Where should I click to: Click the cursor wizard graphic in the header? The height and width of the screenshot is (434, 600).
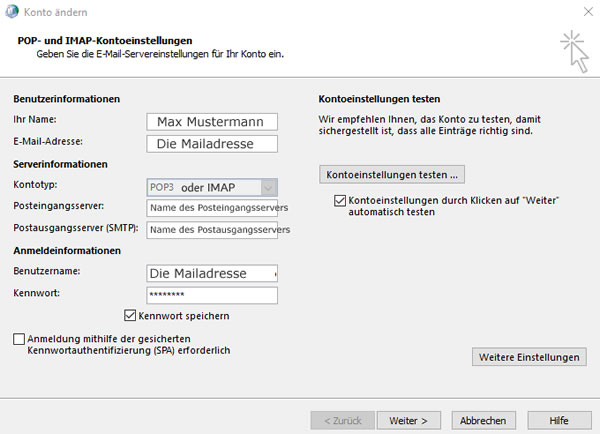click(x=575, y=52)
